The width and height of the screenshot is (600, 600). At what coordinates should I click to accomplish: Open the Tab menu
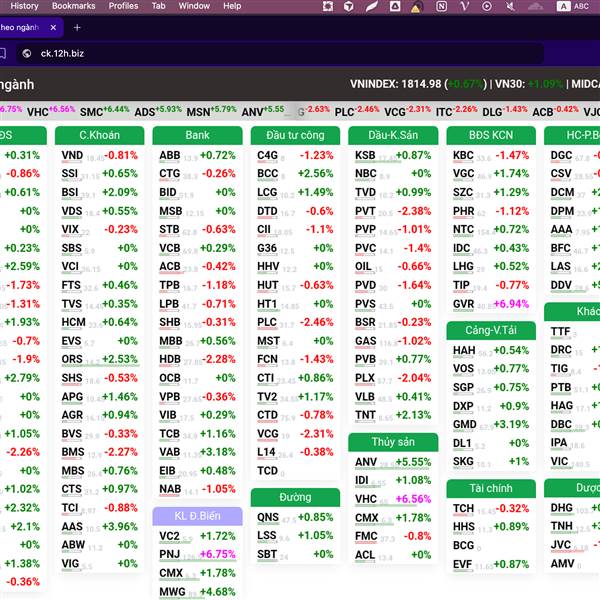coord(158,6)
